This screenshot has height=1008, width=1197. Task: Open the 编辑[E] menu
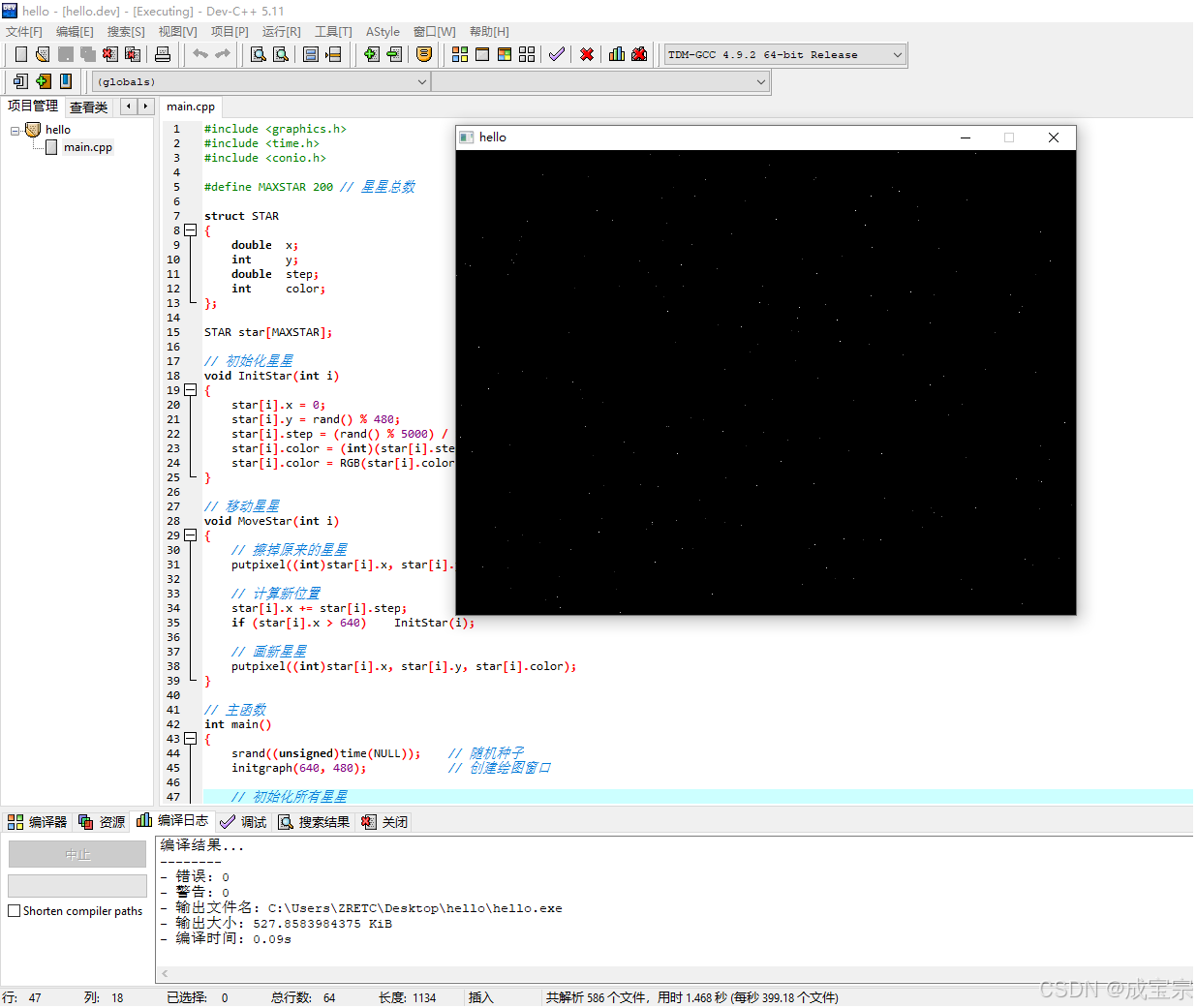75,32
